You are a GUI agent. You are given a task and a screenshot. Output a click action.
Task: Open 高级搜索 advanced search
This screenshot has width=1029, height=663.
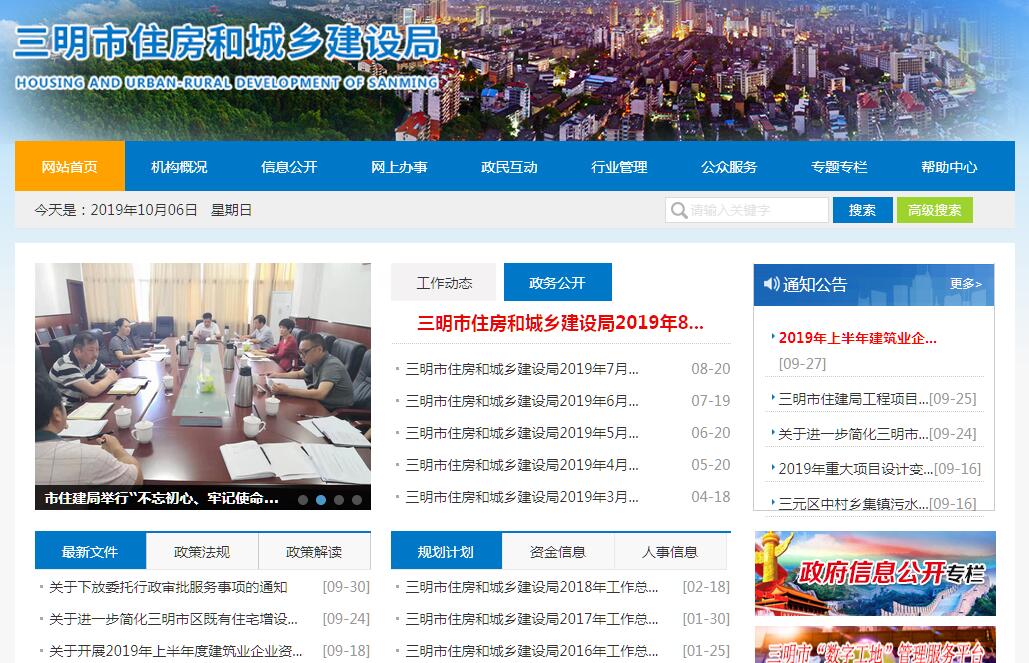(934, 210)
